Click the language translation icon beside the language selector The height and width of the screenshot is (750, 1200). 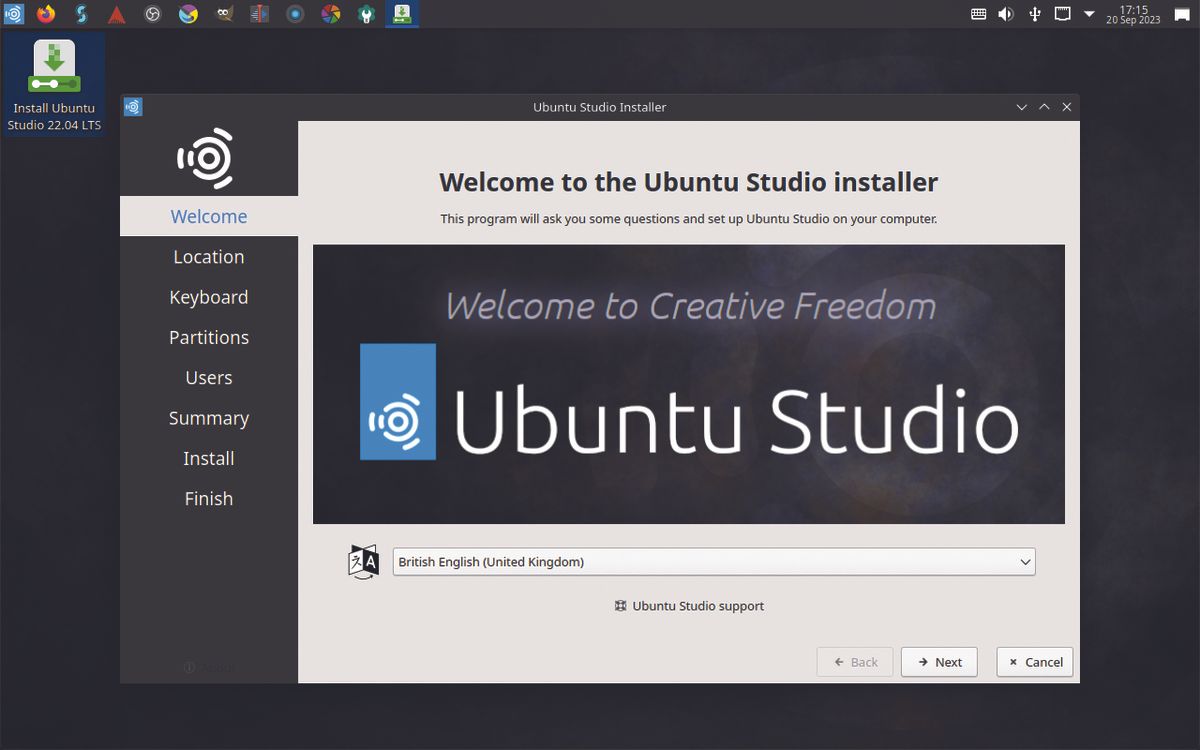click(x=362, y=561)
